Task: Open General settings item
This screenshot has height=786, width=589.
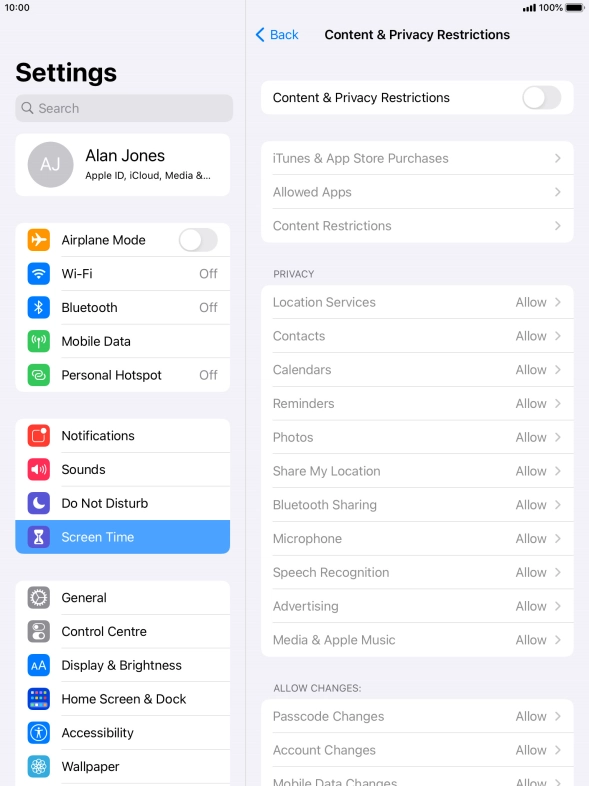Action: coord(122,598)
